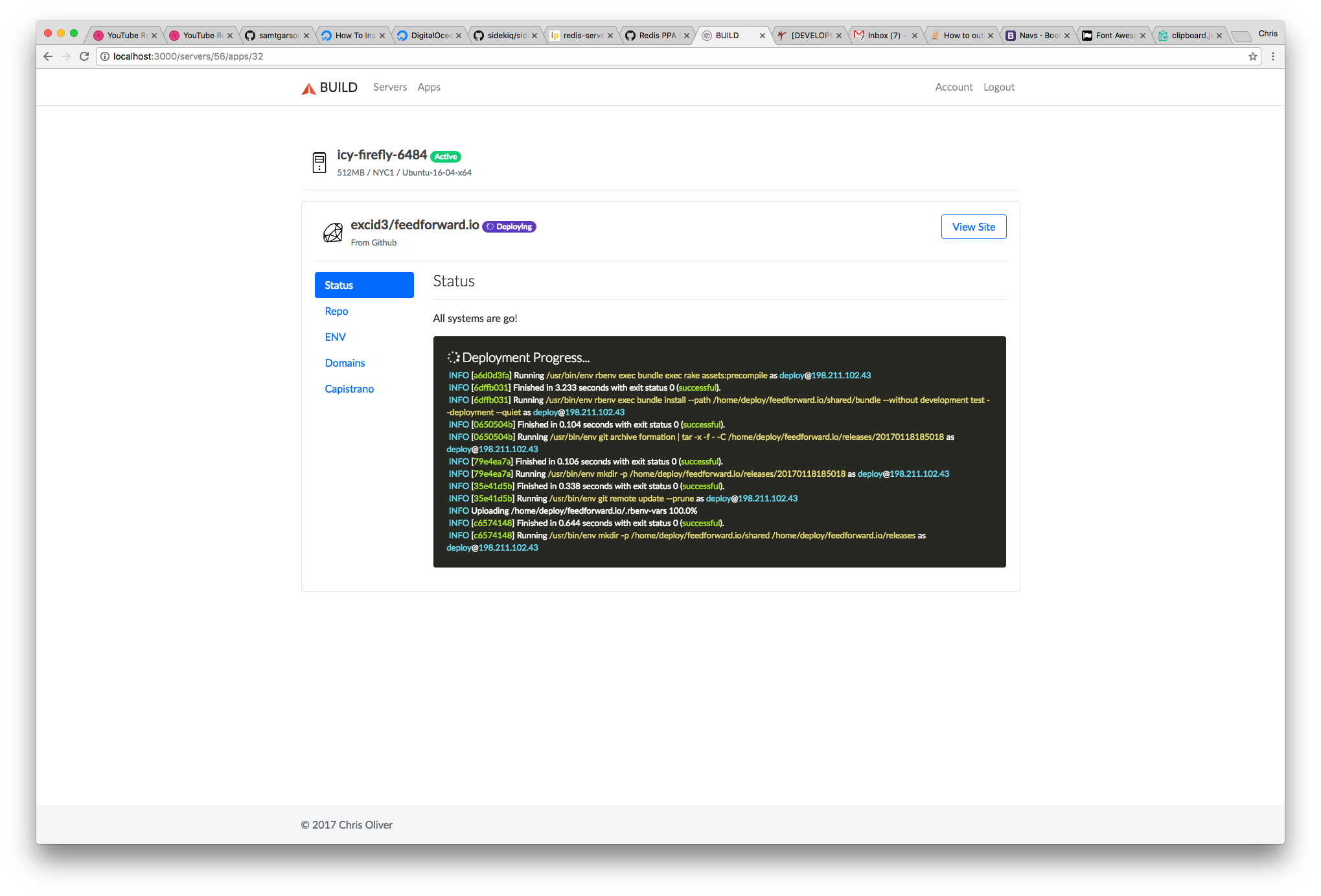Click the browser back arrow
The width and height of the screenshot is (1321, 896).
click(48, 56)
